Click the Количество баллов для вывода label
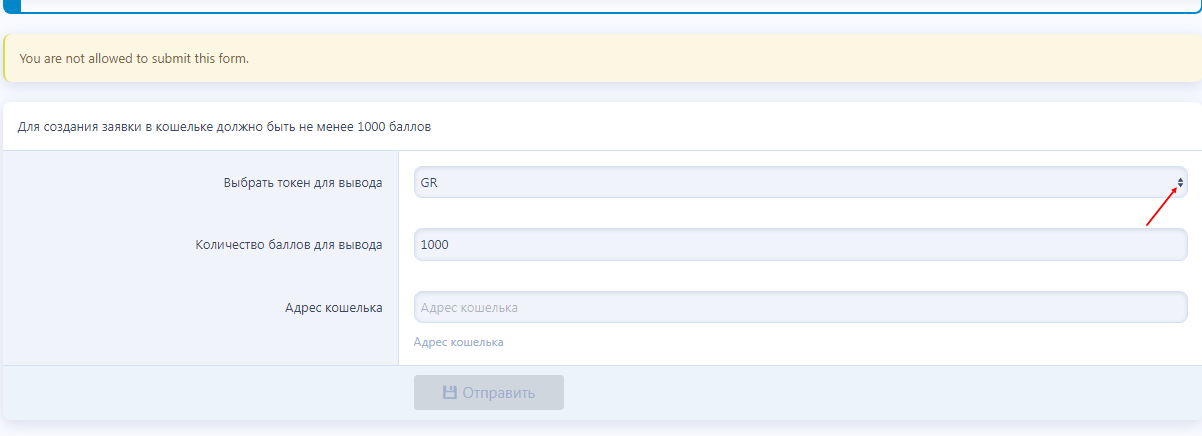Image resolution: width=1202 pixels, height=436 pixels. tap(289, 245)
